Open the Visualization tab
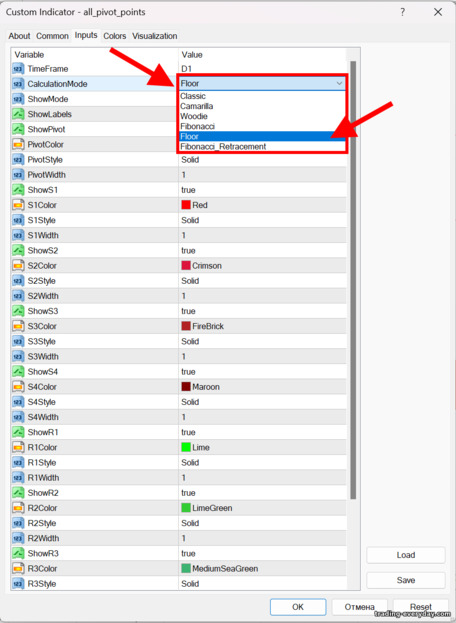Screen dimensions: 456x623 click(155, 36)
